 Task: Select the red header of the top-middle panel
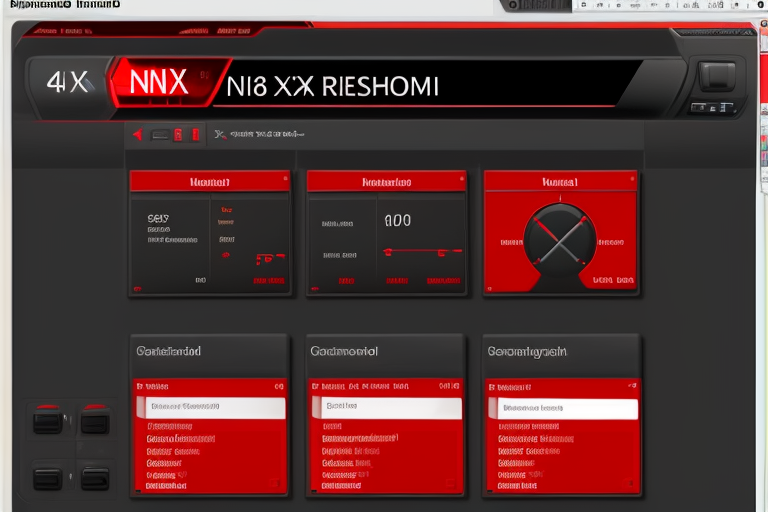pyautogui.click(x=386, y=182)
